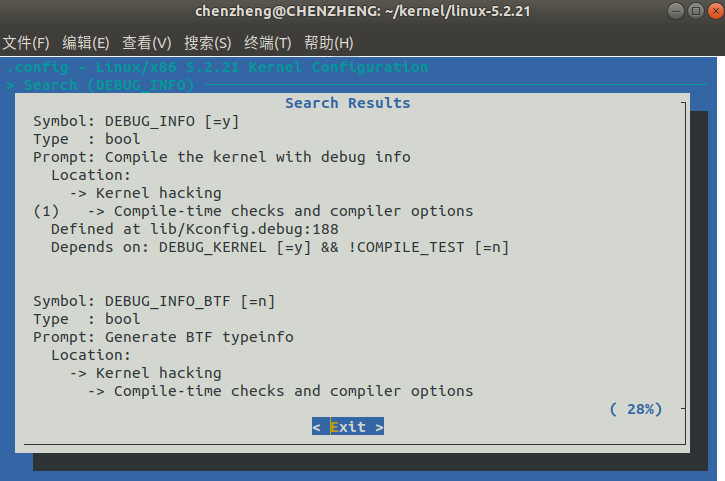Maximize the terminal window
Viewport: 725px width, 481px height.
696,11
